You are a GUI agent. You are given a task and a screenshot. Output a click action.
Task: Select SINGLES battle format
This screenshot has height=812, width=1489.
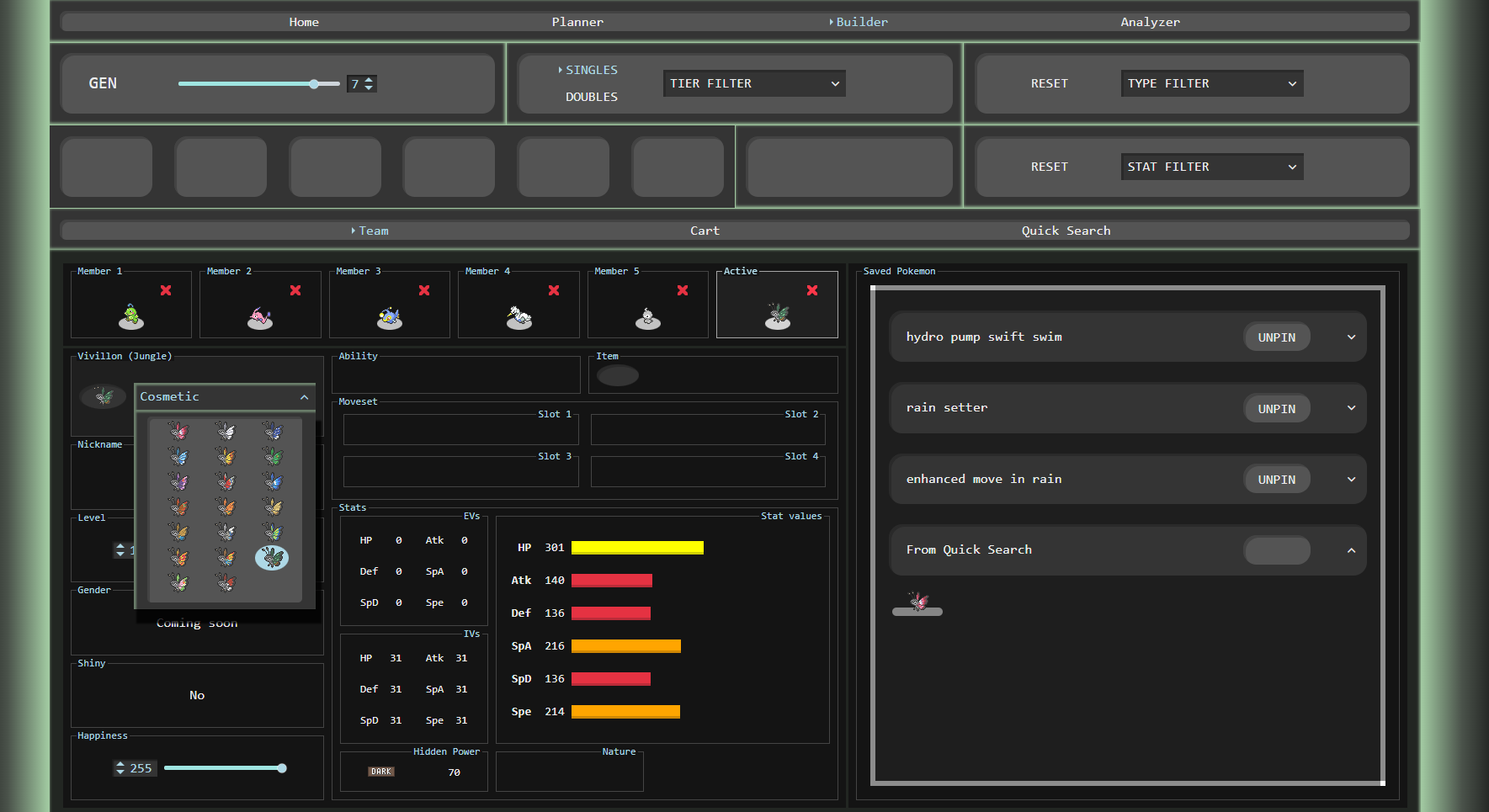(592, 70)
